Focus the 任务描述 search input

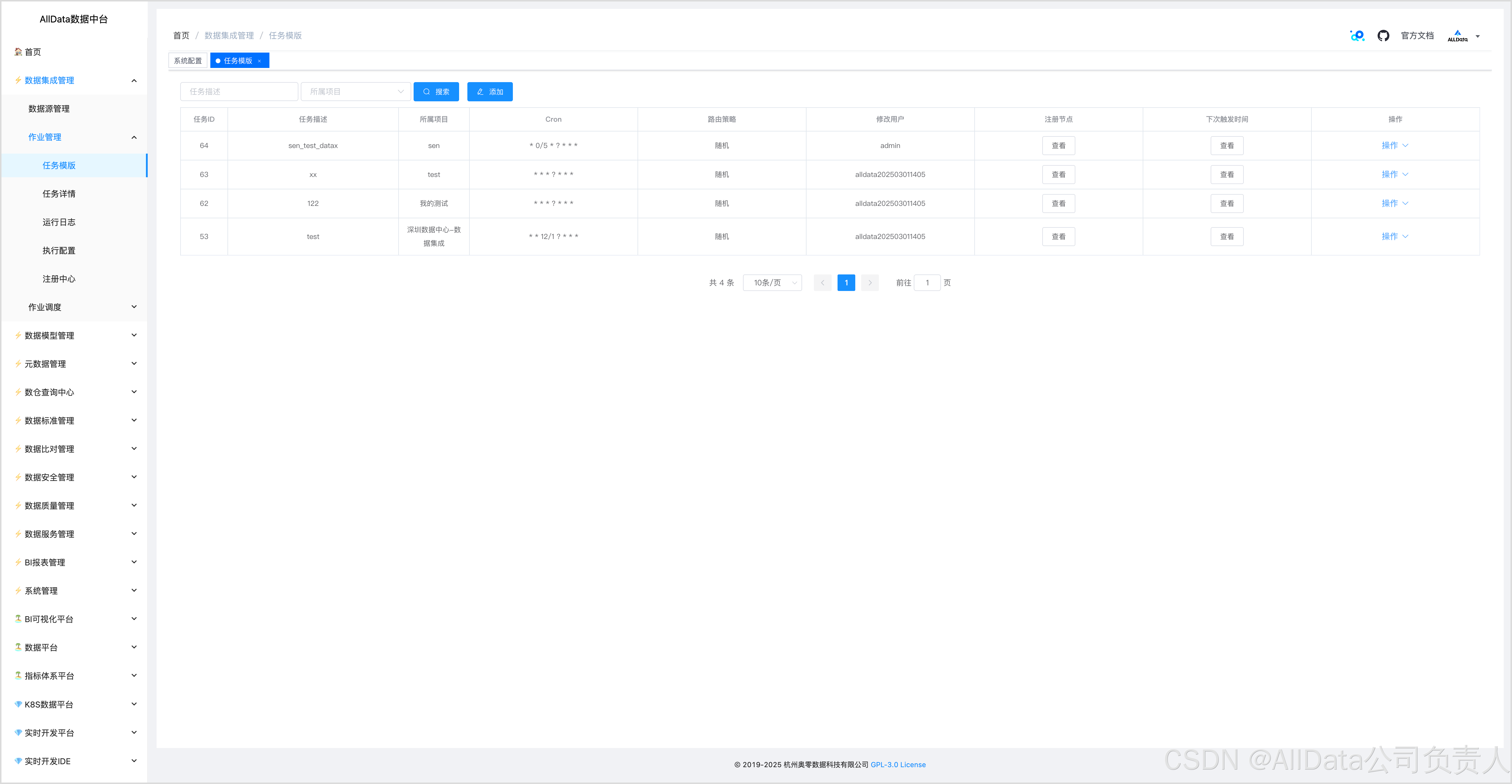(239, 92)
